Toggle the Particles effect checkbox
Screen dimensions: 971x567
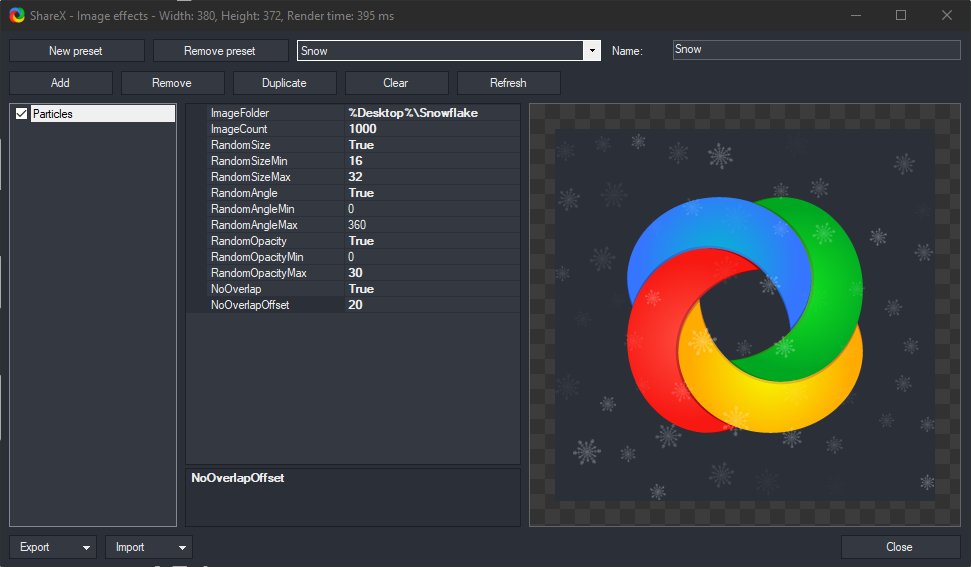pyautogui.click(x=22, y=113)
